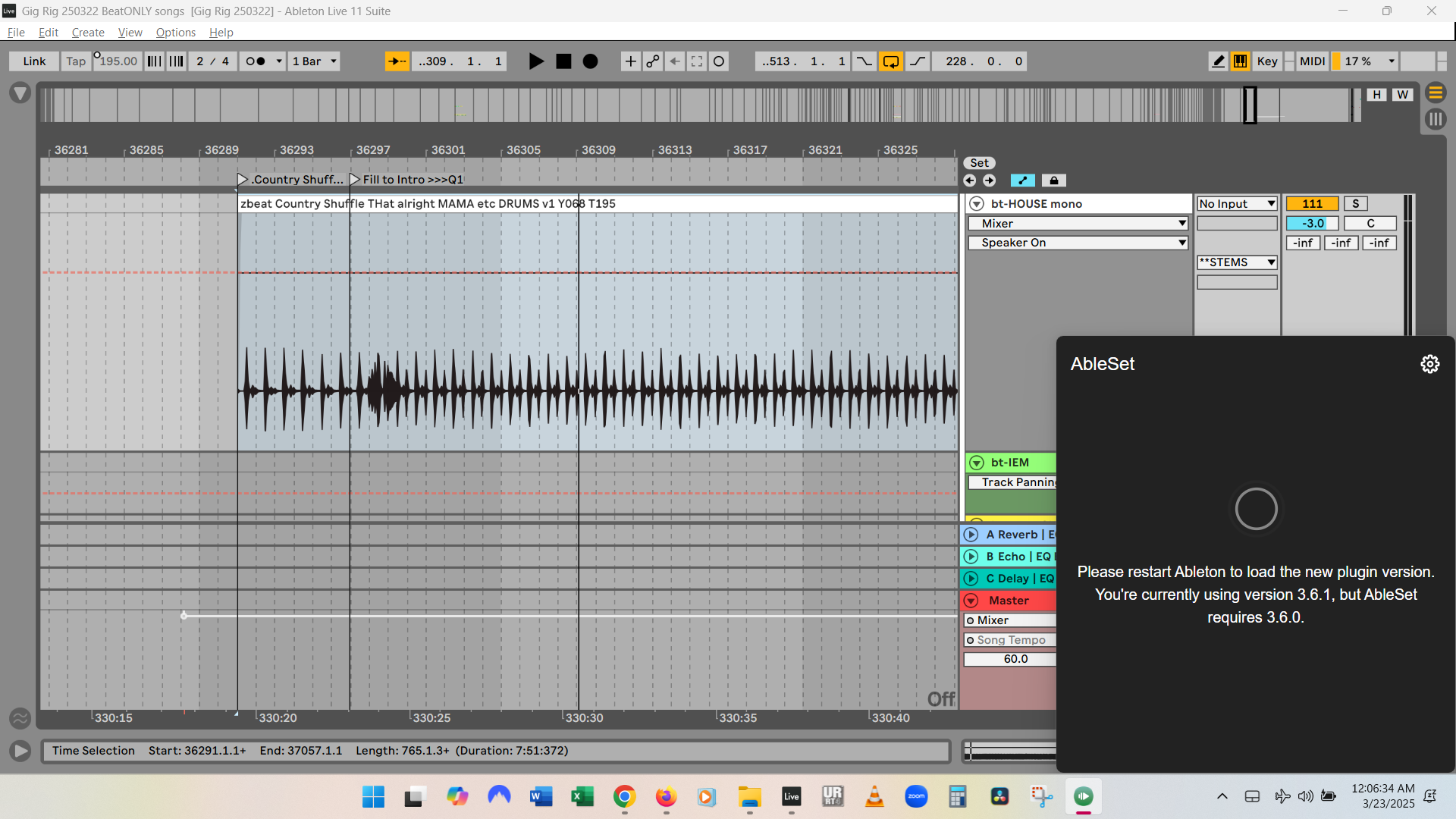Adjust track volume -3.0 field
Screen dimensions: 1456x819
[x=1312, y=224]
